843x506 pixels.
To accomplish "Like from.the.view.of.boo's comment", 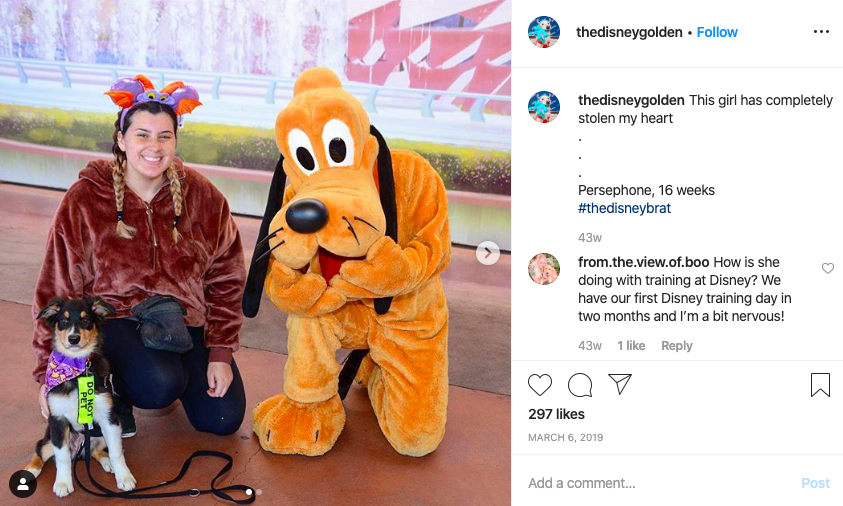I will coord(828,268).
